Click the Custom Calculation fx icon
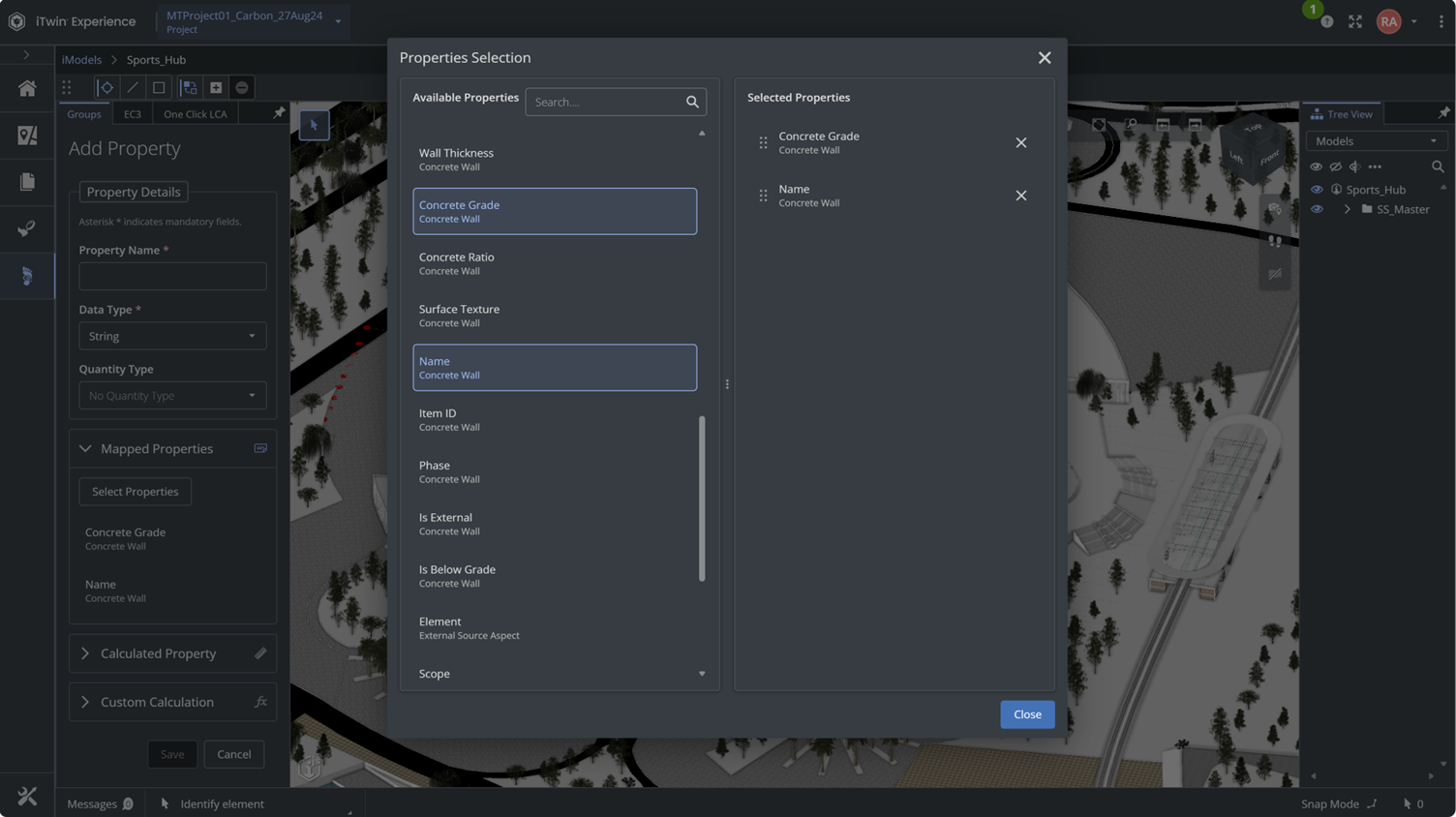The width and height of the screenshot is (1456, 817). click(260, 702)
